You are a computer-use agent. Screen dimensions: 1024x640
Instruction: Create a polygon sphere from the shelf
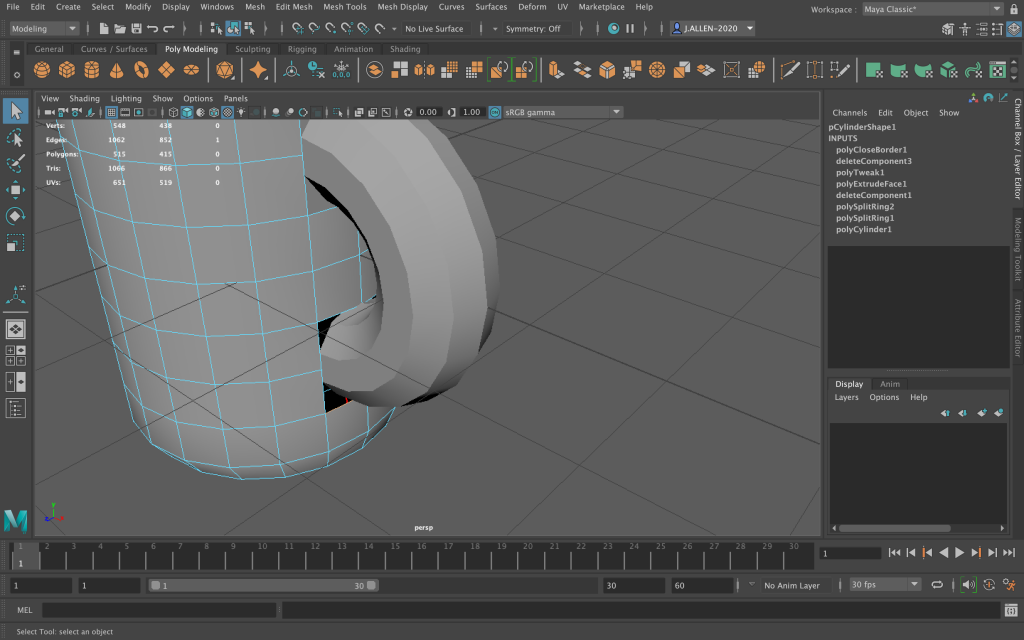[41, 70]
